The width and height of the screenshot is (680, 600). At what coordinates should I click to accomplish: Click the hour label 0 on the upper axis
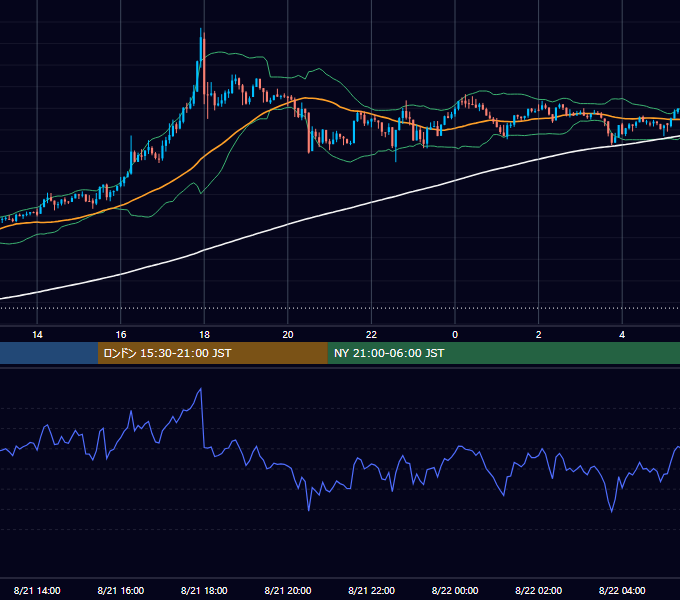point(455,335)
